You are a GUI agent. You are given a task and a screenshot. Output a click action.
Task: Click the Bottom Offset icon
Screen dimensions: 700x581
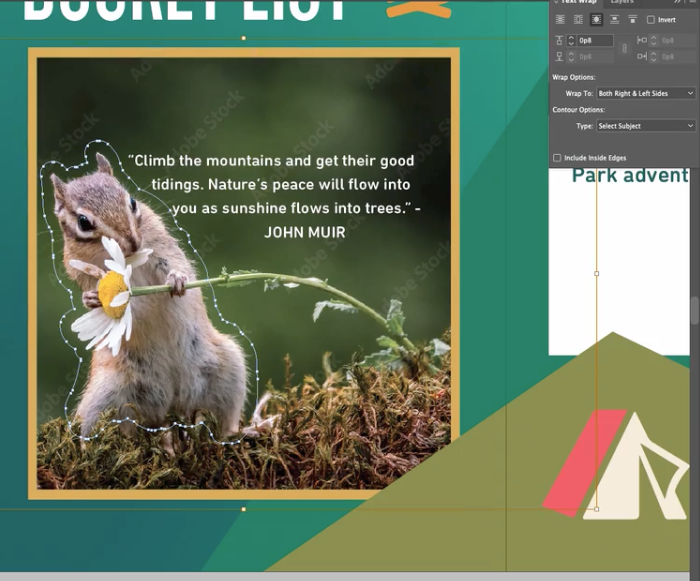559,57
